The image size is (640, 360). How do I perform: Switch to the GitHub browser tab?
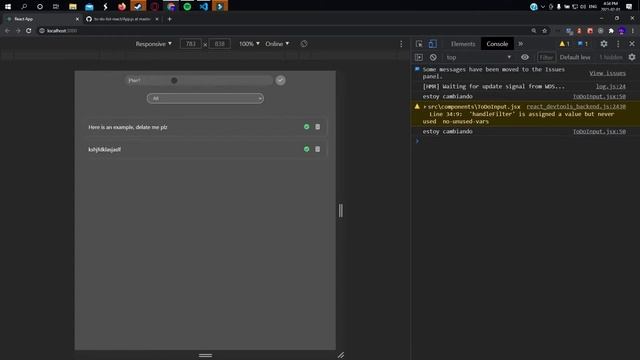(121, 19)
